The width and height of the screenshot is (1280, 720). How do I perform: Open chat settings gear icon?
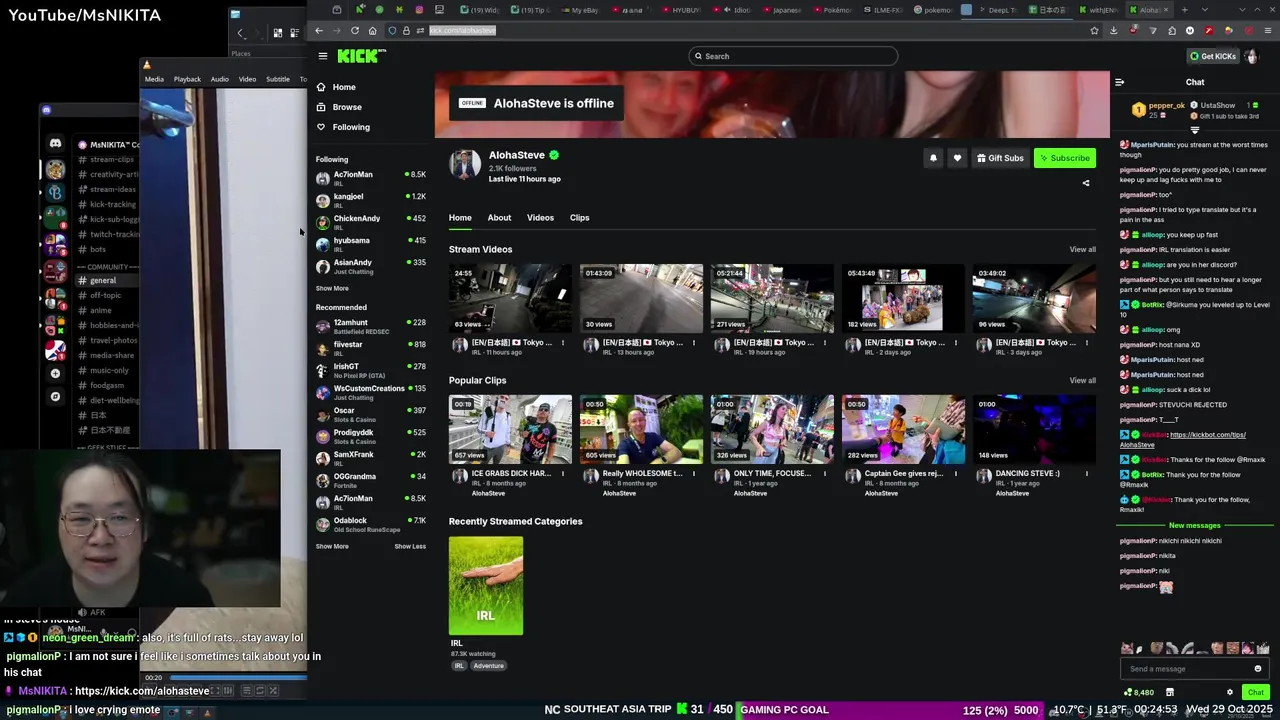[1230, 692]
